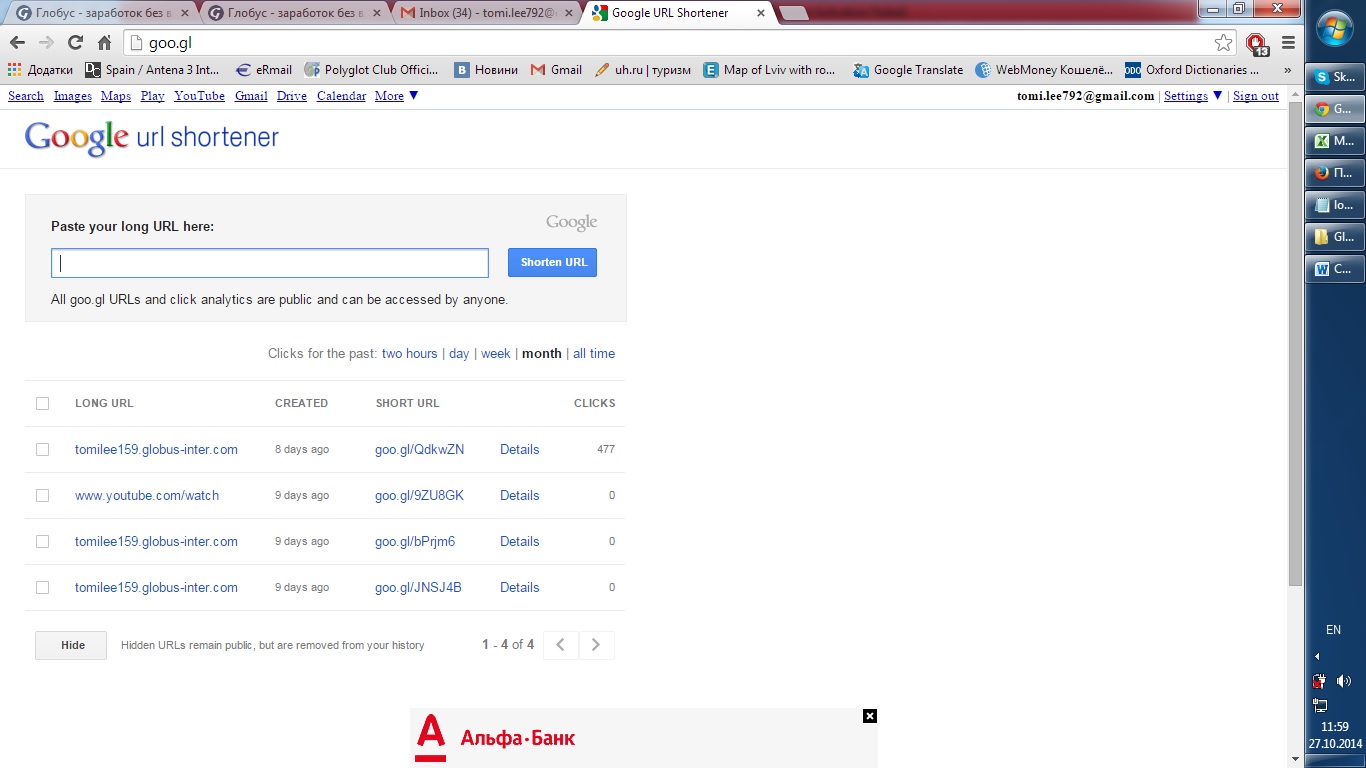Image resolution: width=1366 pixels, height=768 pixels.
Task: Open the red Adblock extension icon
Action: (1257, 43)
